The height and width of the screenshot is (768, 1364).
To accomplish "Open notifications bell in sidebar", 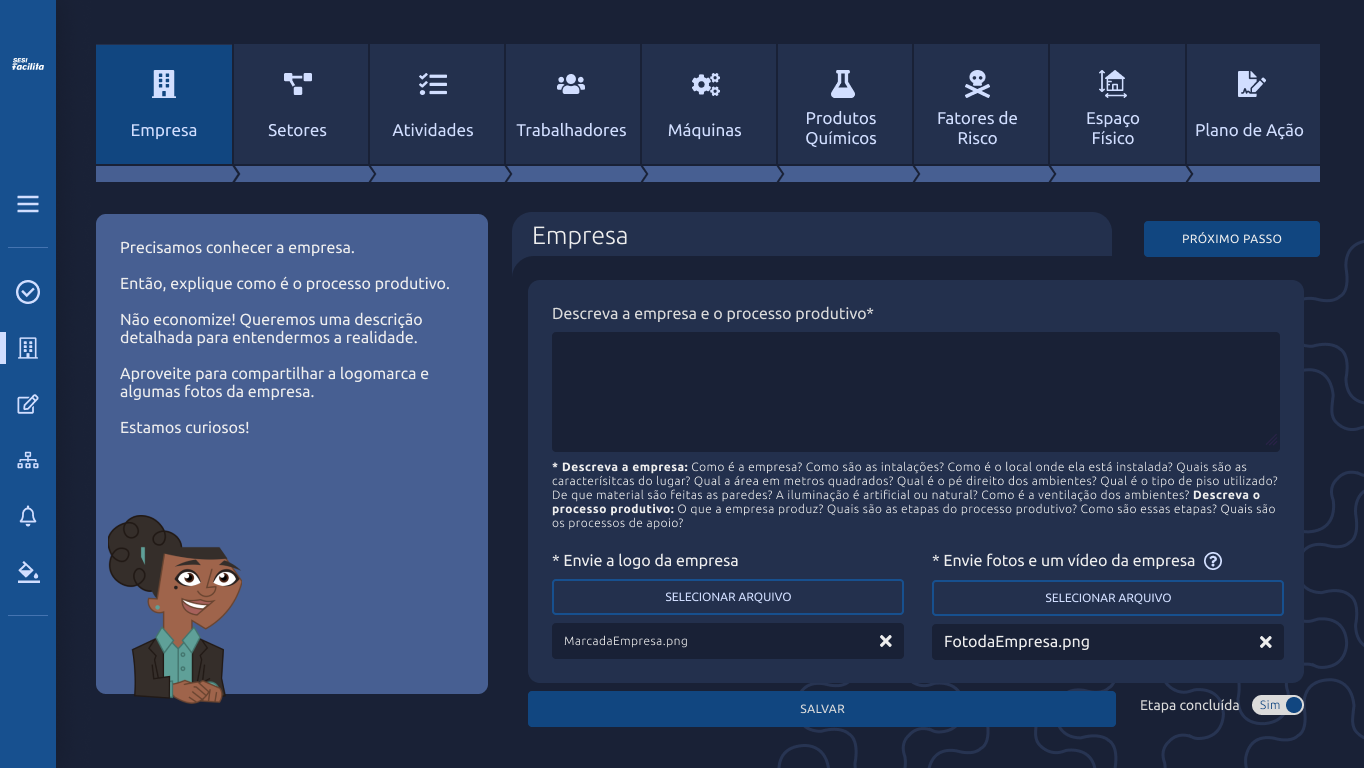I will click(x=28, y=516).
